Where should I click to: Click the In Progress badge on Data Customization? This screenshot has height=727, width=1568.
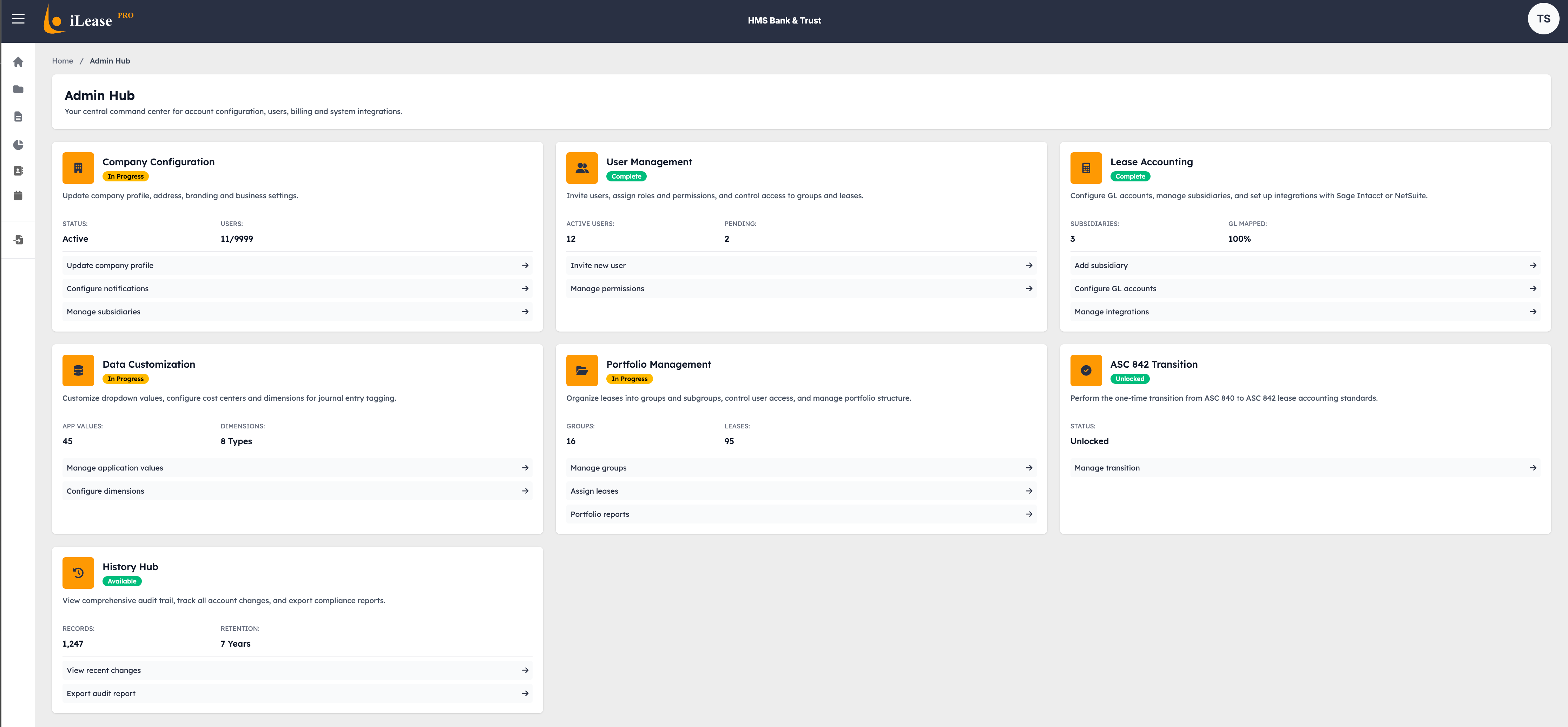(125, 378)
